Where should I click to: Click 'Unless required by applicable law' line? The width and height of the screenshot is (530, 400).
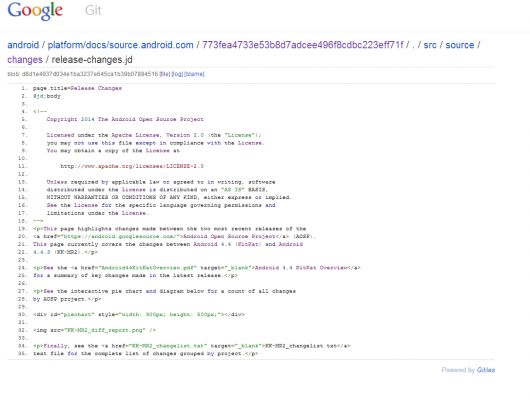(161, 182)
